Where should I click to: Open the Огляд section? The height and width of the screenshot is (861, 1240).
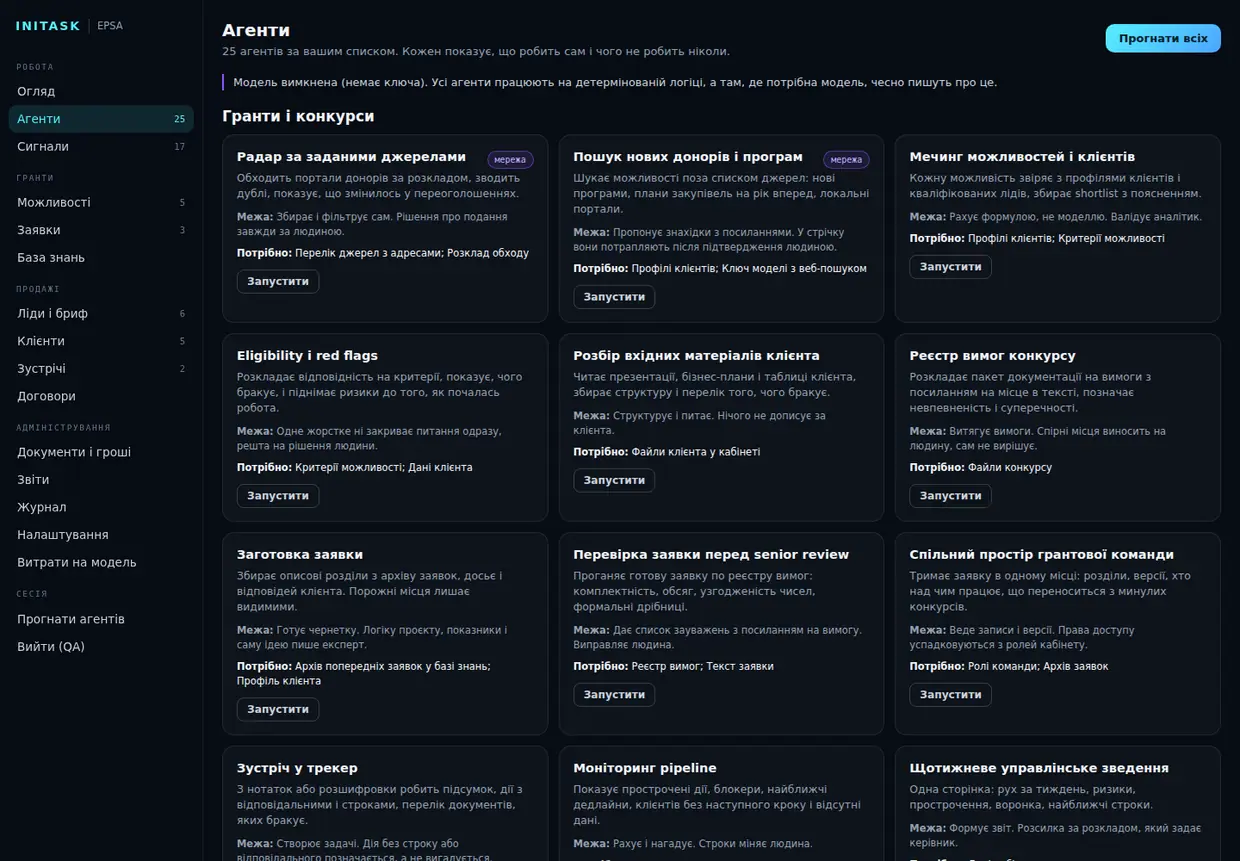point(101,91)
